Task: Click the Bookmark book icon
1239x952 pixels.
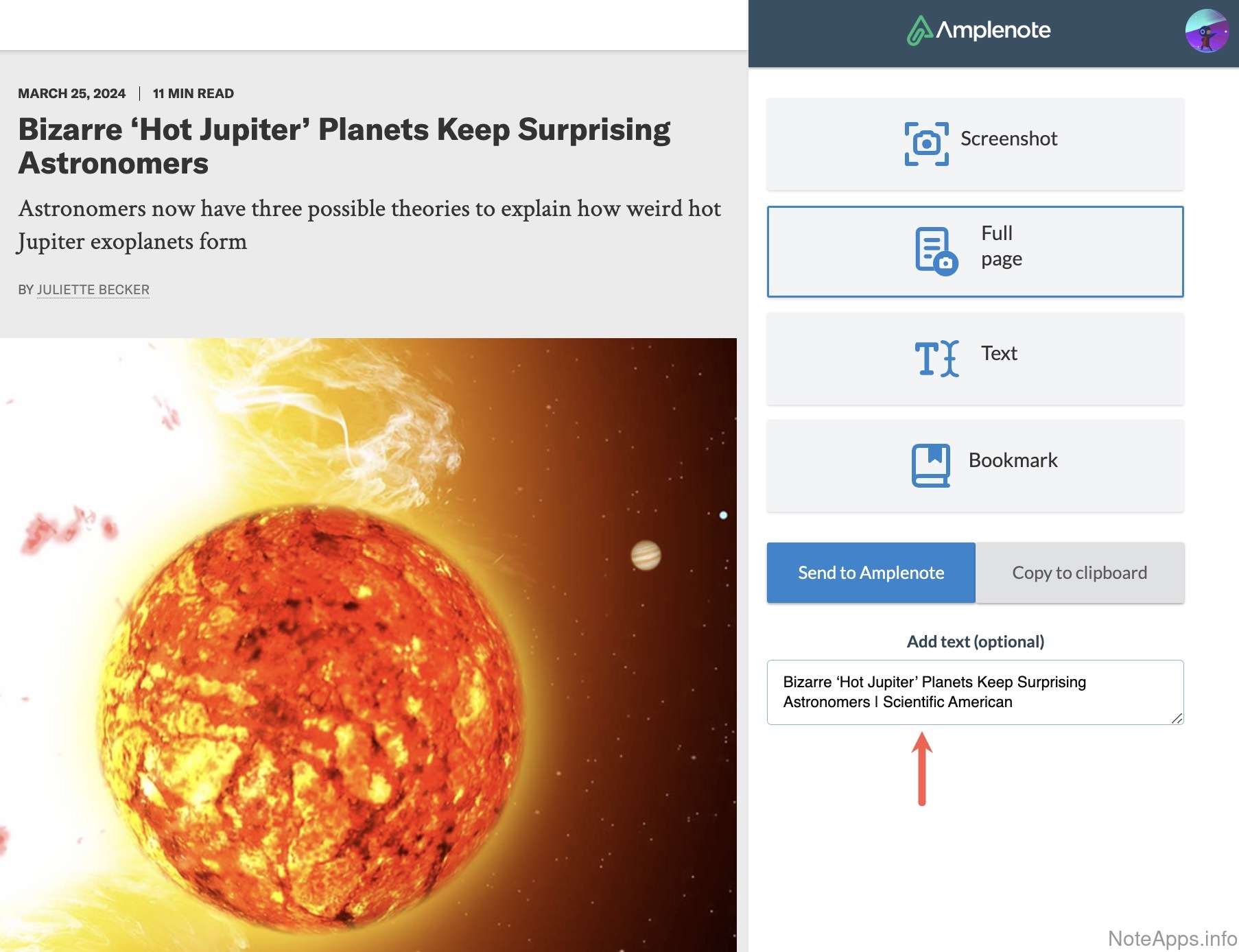Action: pyautogui.click(x=931, y=465)
